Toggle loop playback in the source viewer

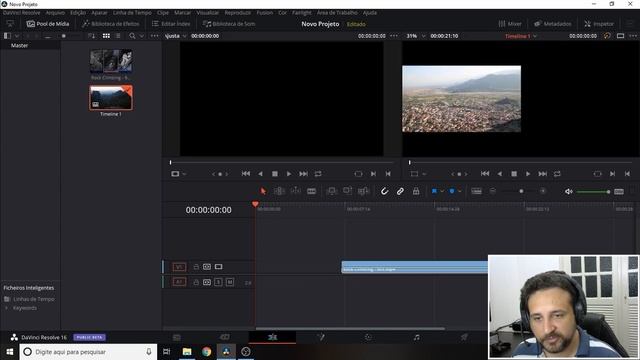(318, 174)
